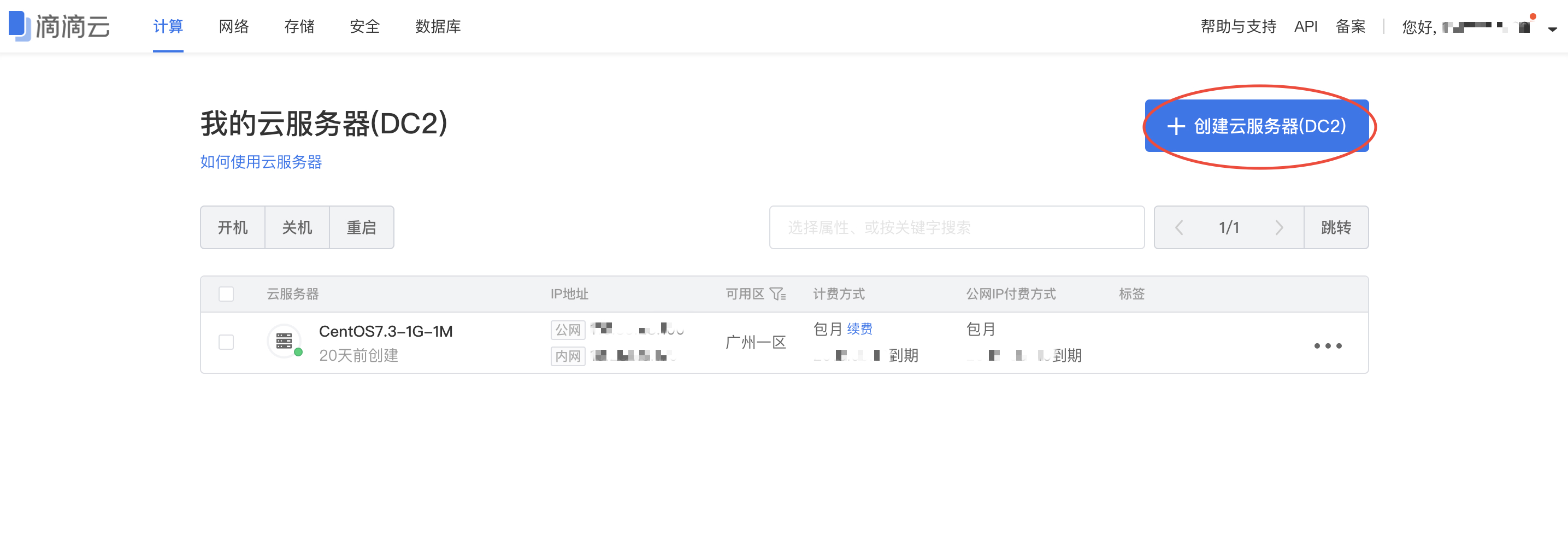This screenshot has width=1568, height=540.
Task: Click the 滴滴云 logo
Action: pyautogui.click(x=59, y=26)
